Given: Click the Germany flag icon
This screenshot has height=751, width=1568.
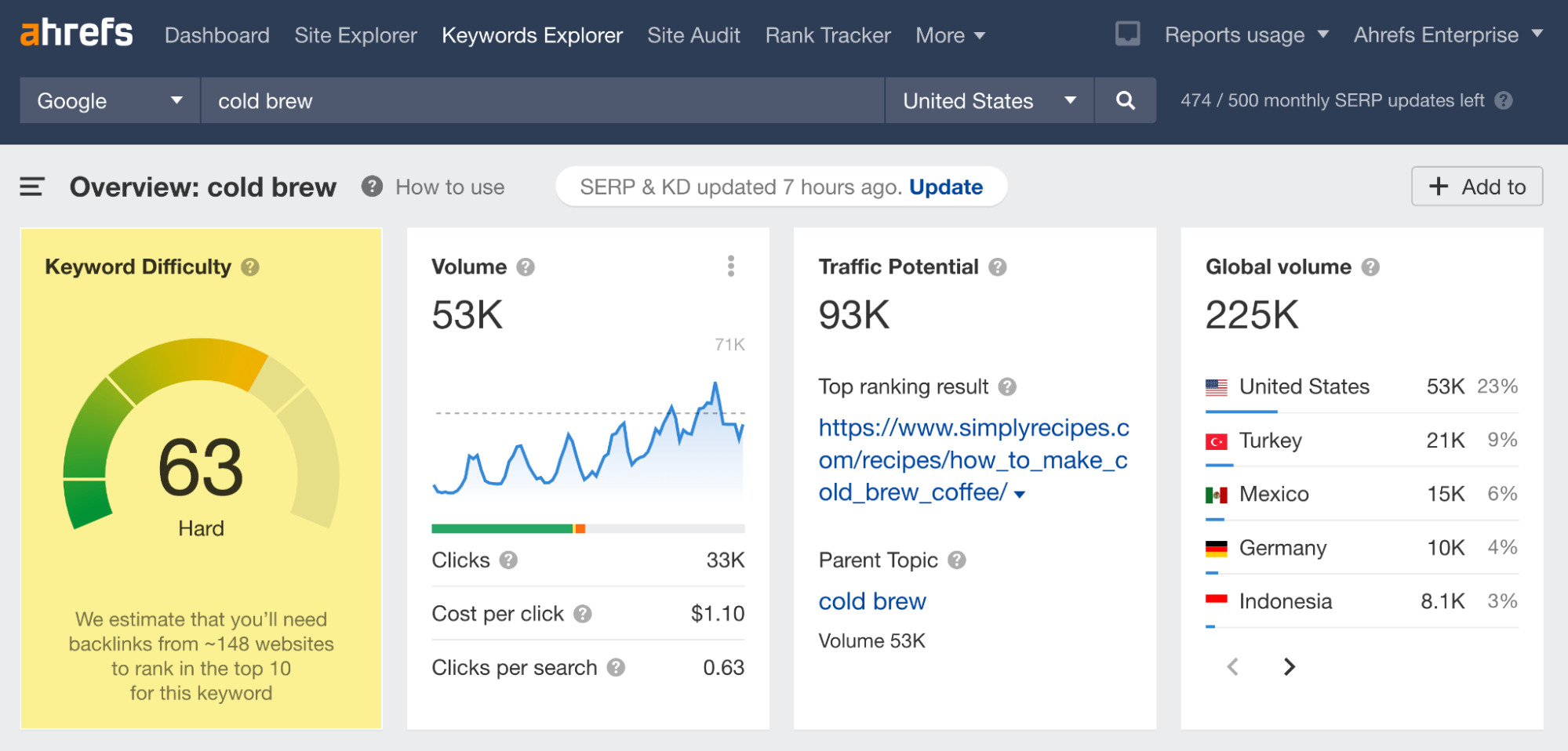Looking at the screenshot, I should 1217,548.
